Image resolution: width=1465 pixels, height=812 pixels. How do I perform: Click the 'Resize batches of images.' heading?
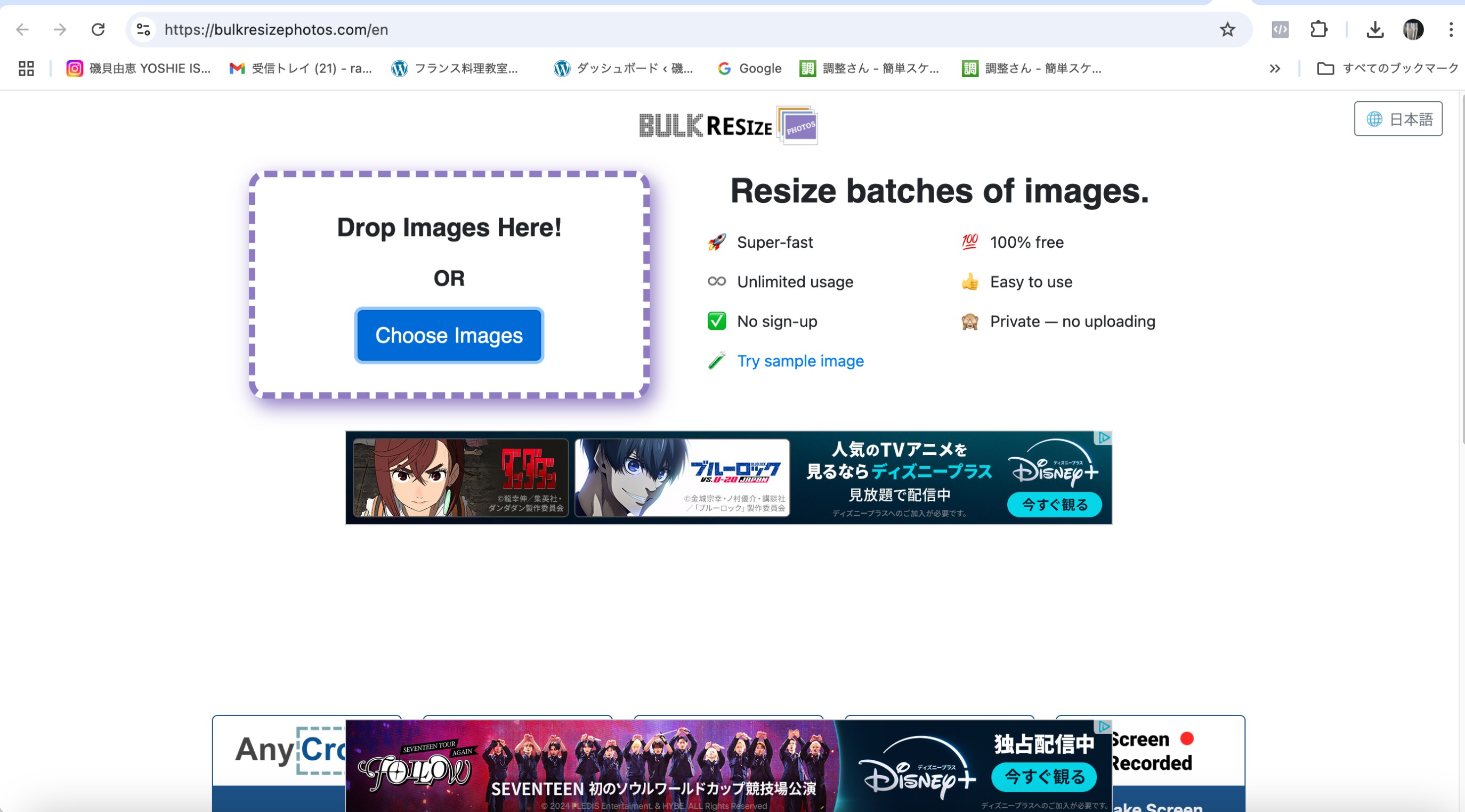tap(940, 191)
